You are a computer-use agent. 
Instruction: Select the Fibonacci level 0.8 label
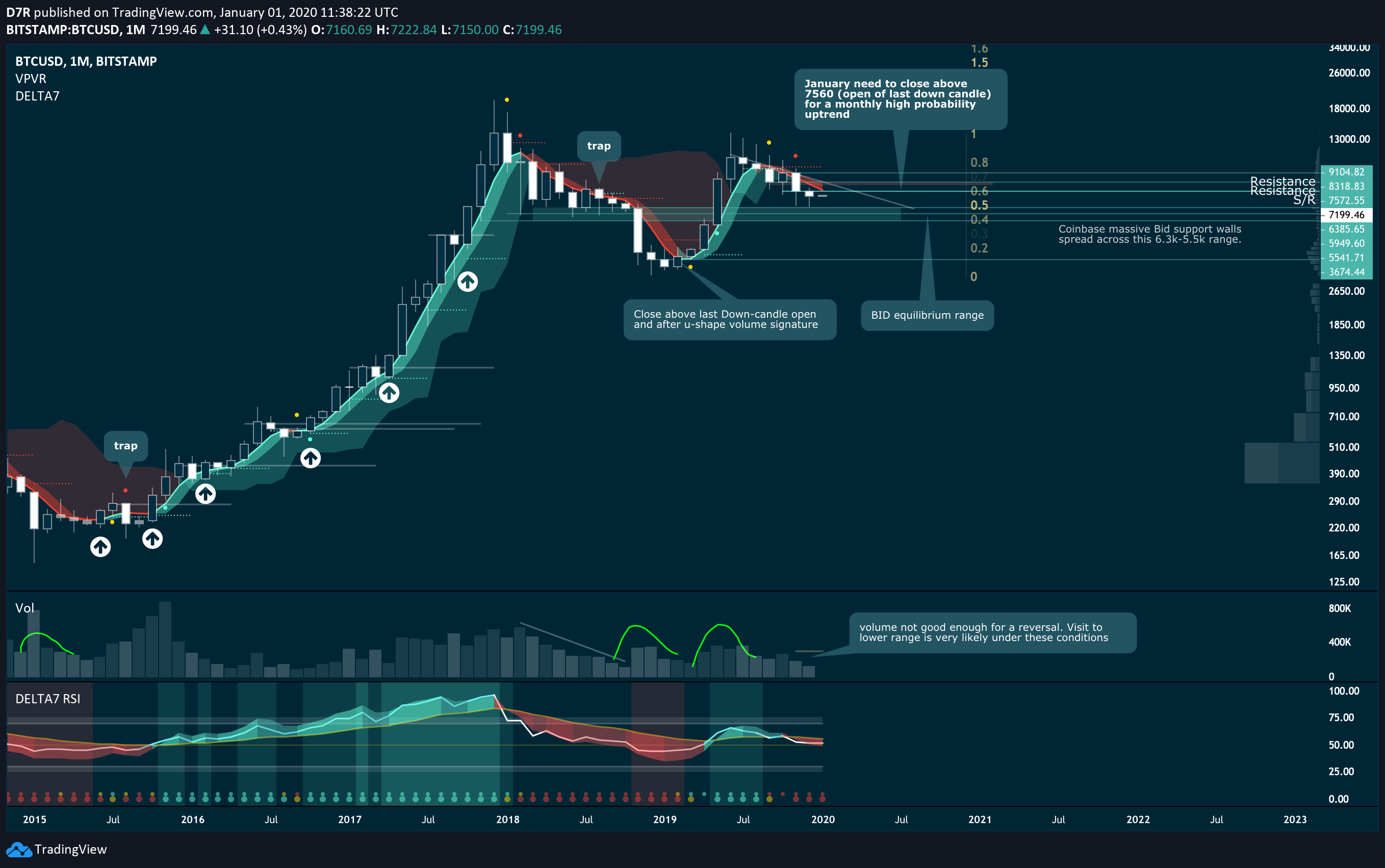pyautogui.click(x=979, y=163)
